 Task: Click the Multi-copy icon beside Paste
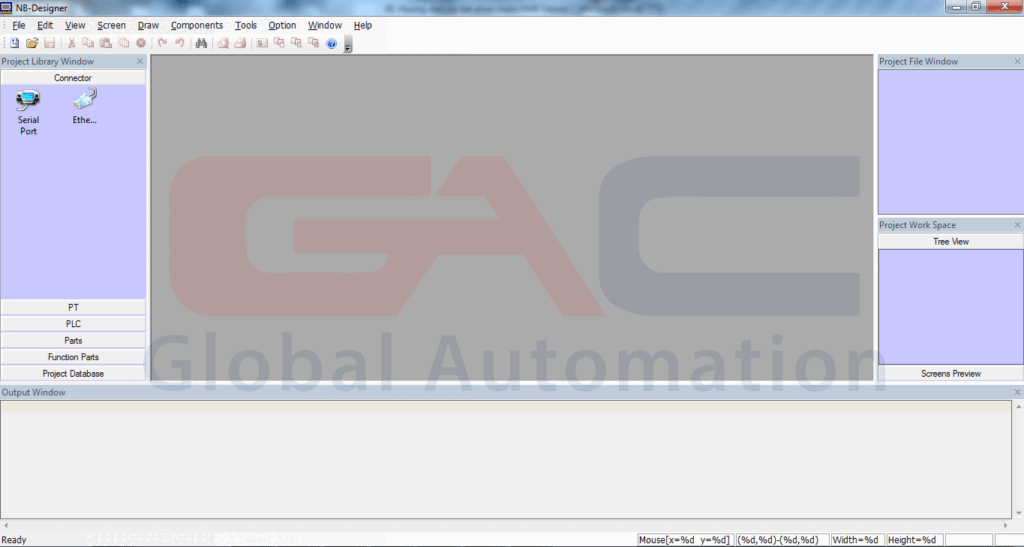123,43
